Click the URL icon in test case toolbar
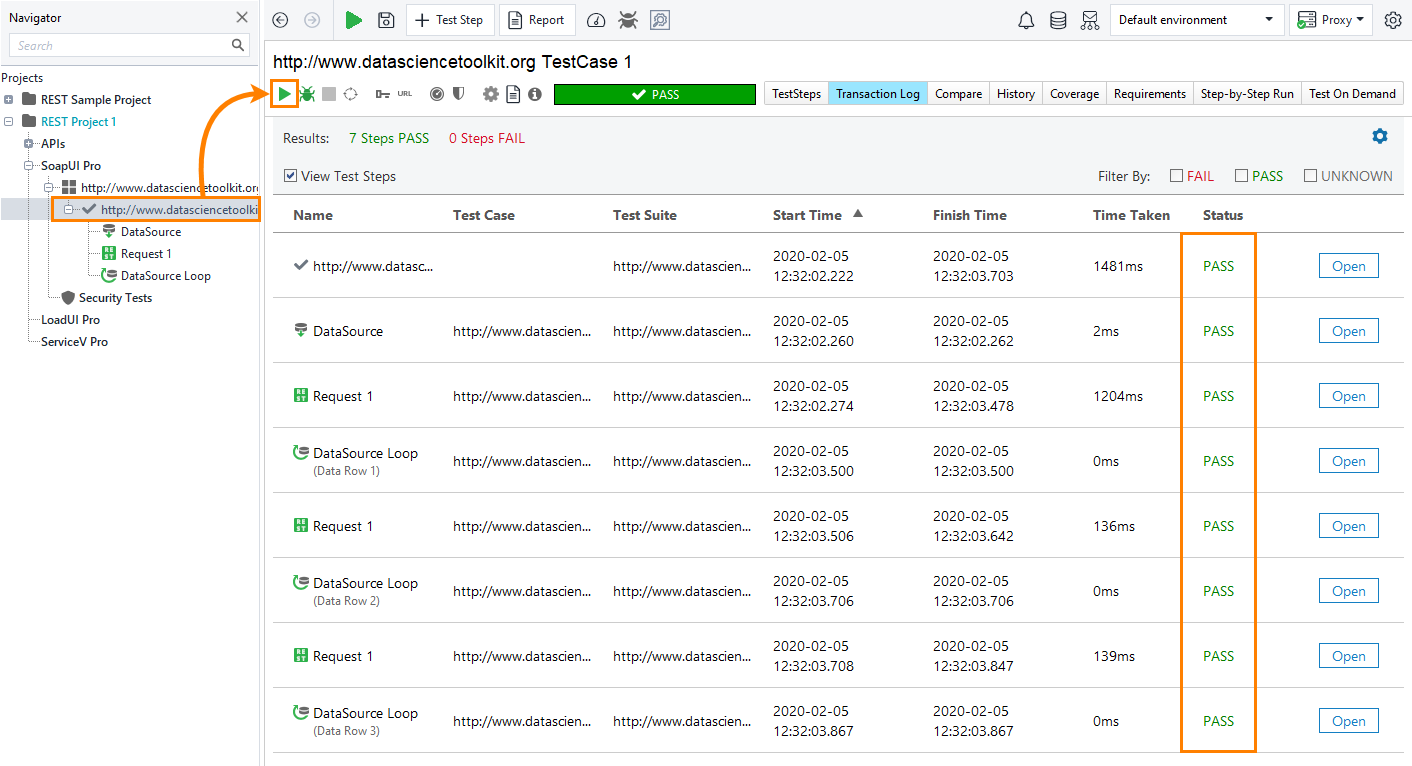The height and width of the screenshot is (766, 1412). click(x=404, y=94)
